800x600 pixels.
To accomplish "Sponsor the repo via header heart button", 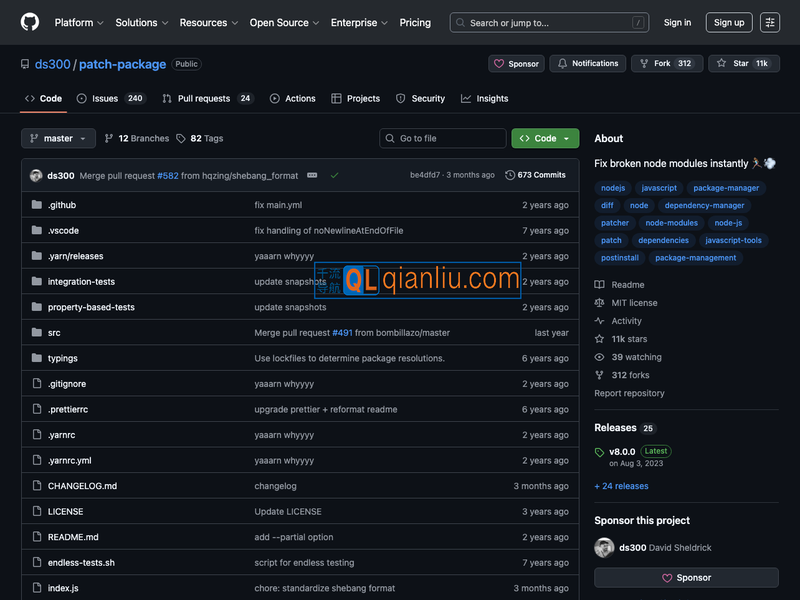I will coord(516,64).
